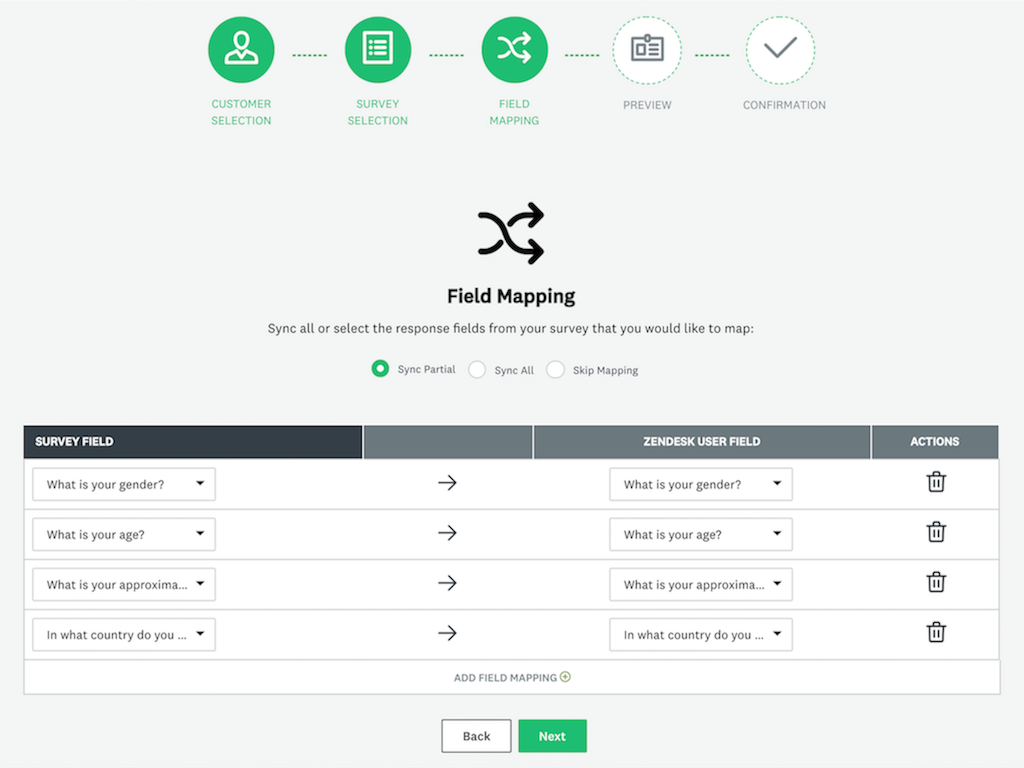Remove the approximate field mapping via trash icon
This screenshot has height=768, width=1024.
point(935,582)
